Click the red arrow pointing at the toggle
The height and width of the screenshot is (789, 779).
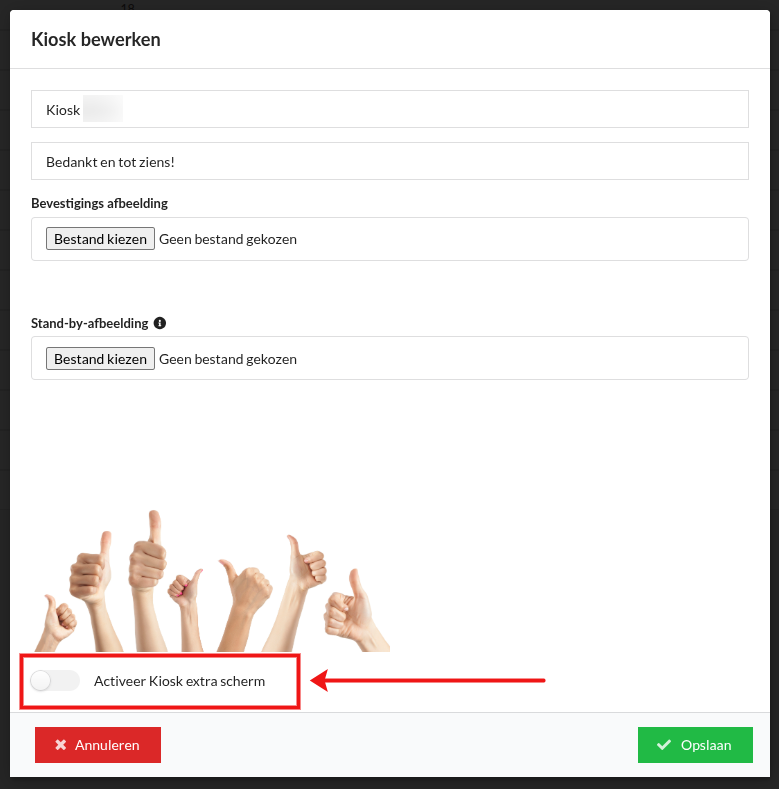click(x=430, y=681)
